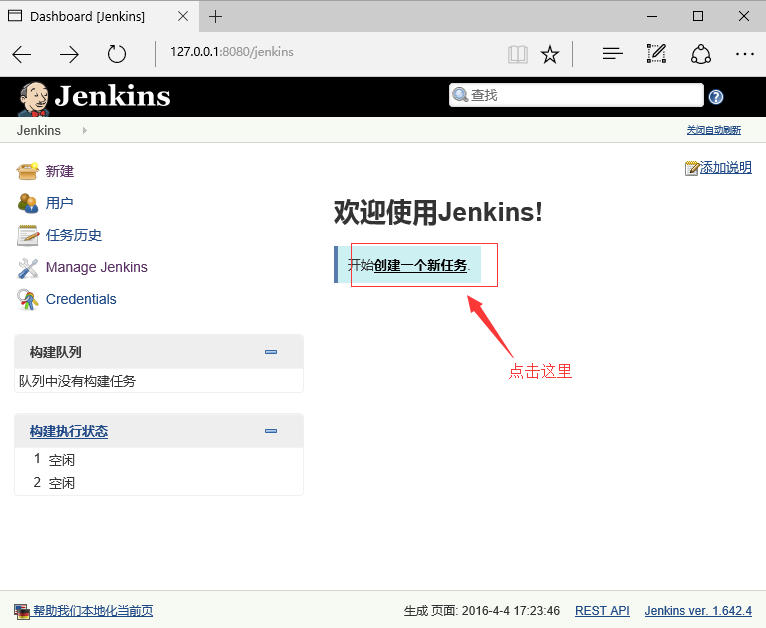
Task: Click the 任务历史 notepad icon
Action: click(x=27, y=235)
